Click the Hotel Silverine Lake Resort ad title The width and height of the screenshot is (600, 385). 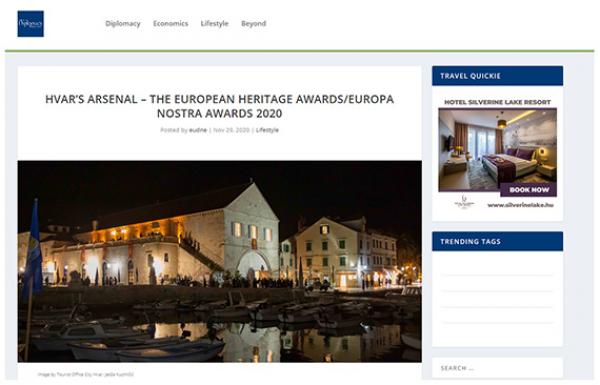tap(497, 102)
